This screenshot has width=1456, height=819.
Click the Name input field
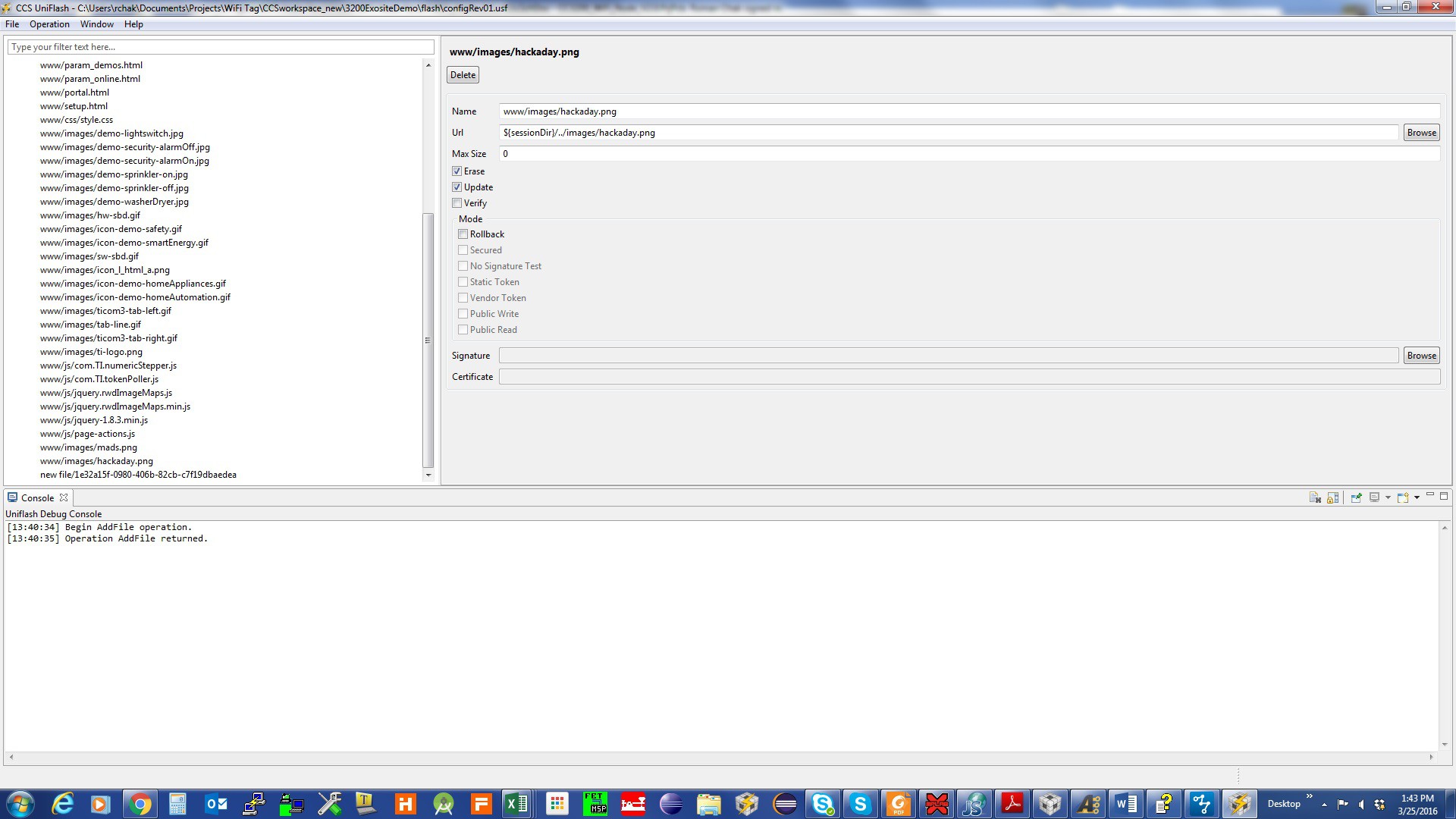point(969,111)
